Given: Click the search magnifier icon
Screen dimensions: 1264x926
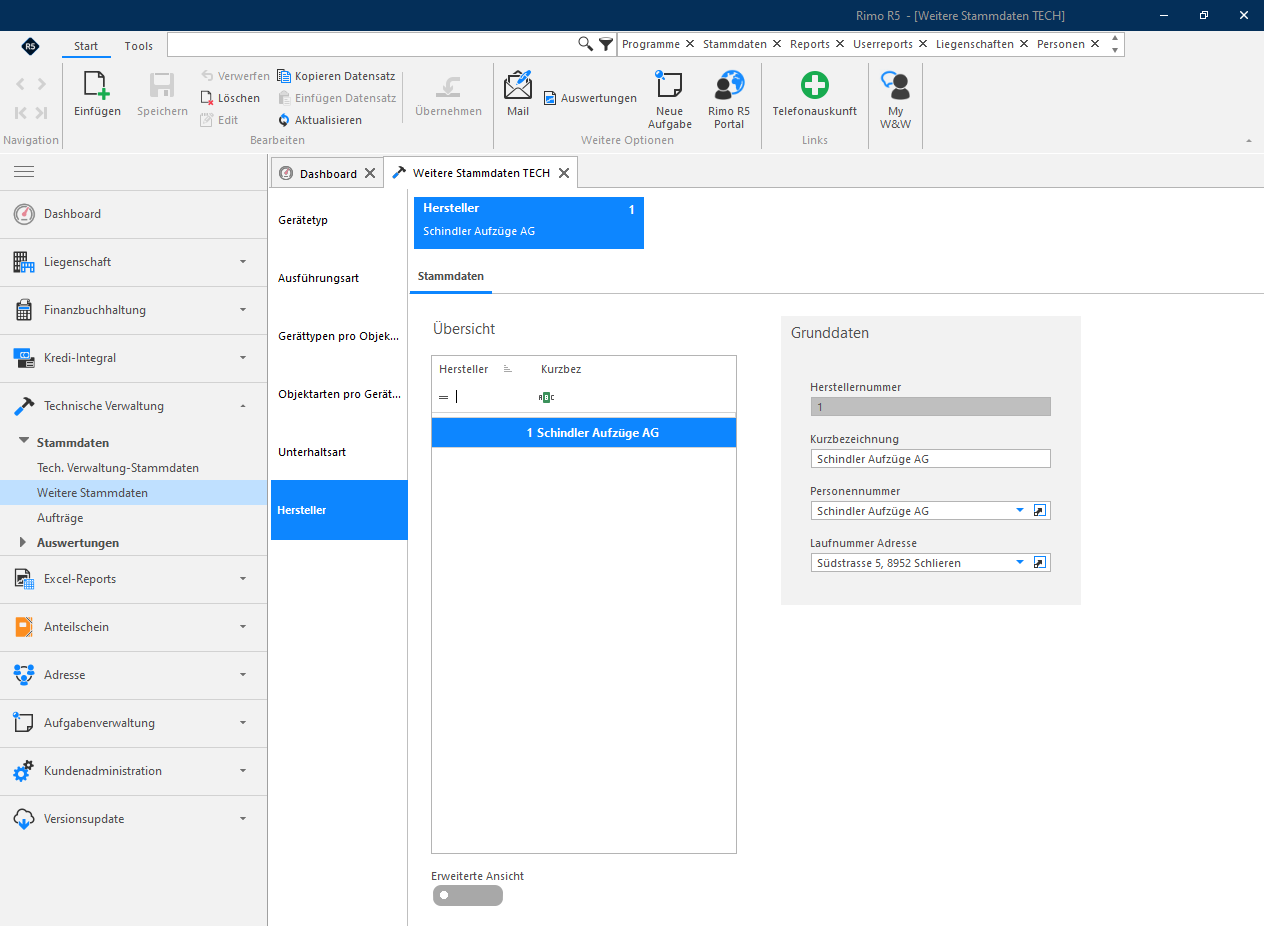Looking at the screenshot, I should coord(586,44).
